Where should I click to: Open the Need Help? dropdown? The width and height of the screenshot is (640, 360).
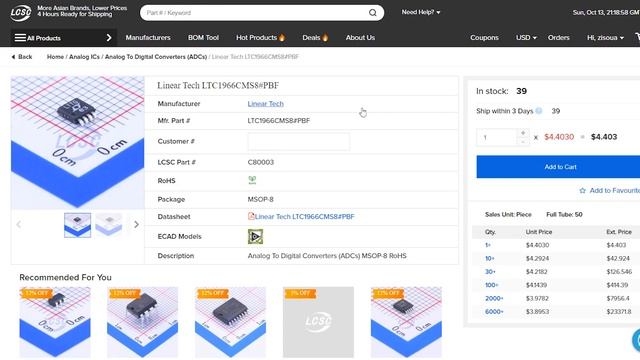click(421, 12)
